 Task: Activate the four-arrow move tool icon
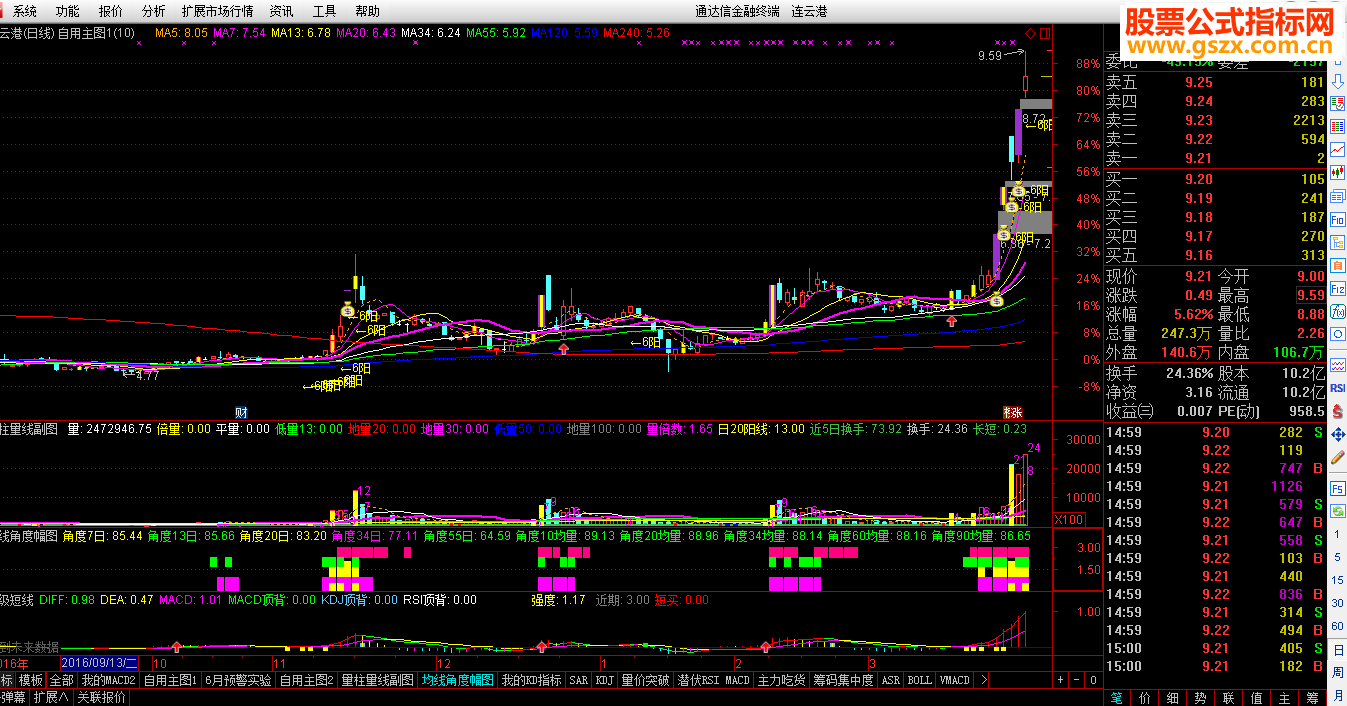[1338, 434]
